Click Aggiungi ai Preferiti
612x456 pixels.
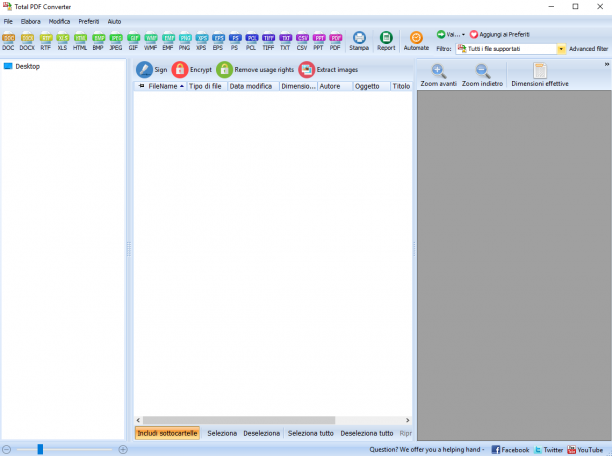(x=500, y=34)
